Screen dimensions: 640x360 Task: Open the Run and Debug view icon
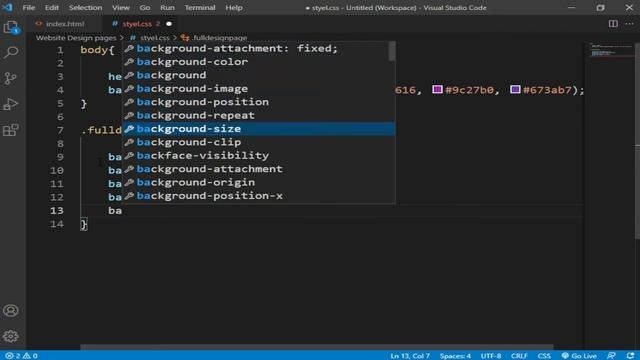(11, 104)
